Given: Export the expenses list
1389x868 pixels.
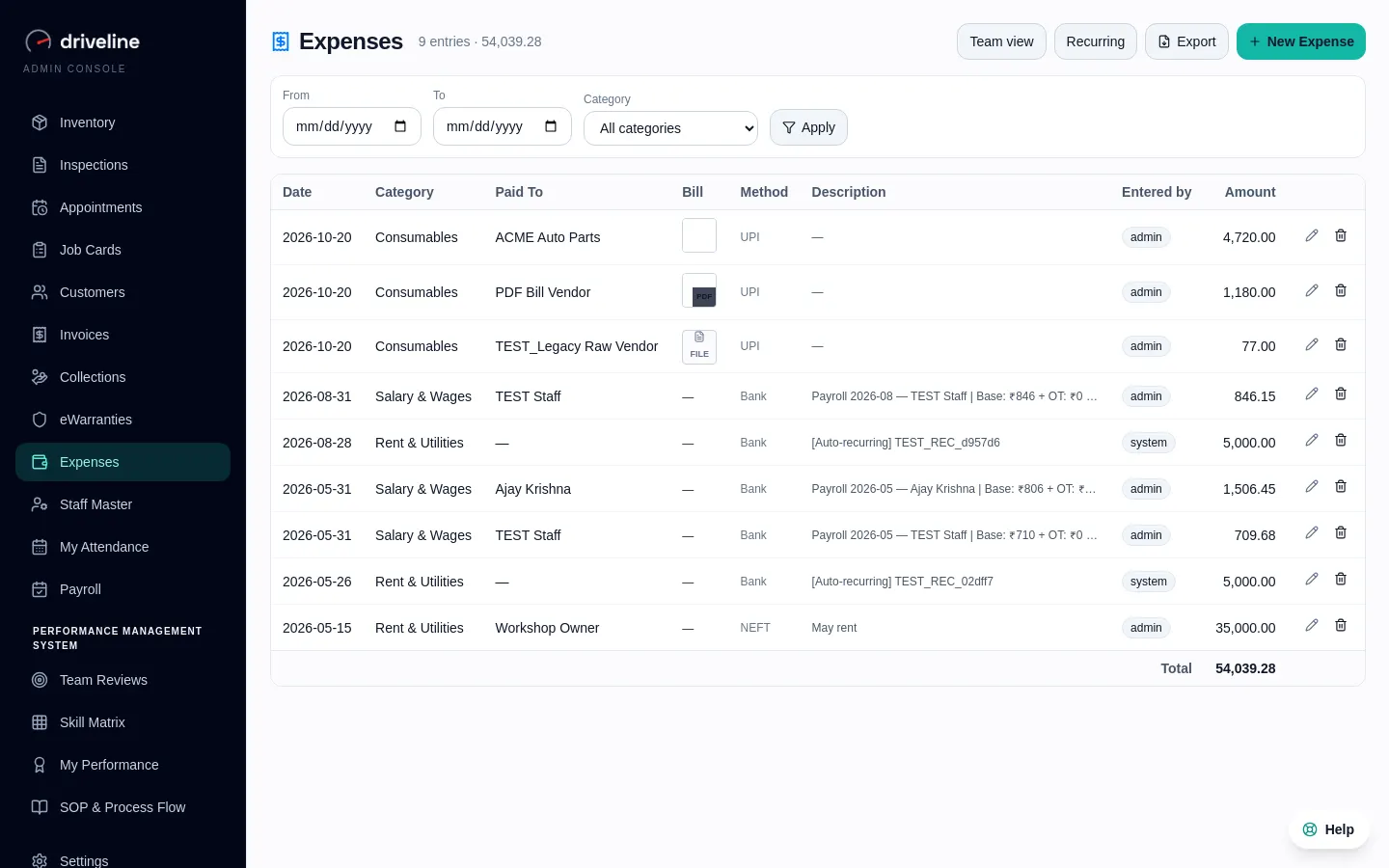Looking at the screenshot, I should click(1186, 41).
